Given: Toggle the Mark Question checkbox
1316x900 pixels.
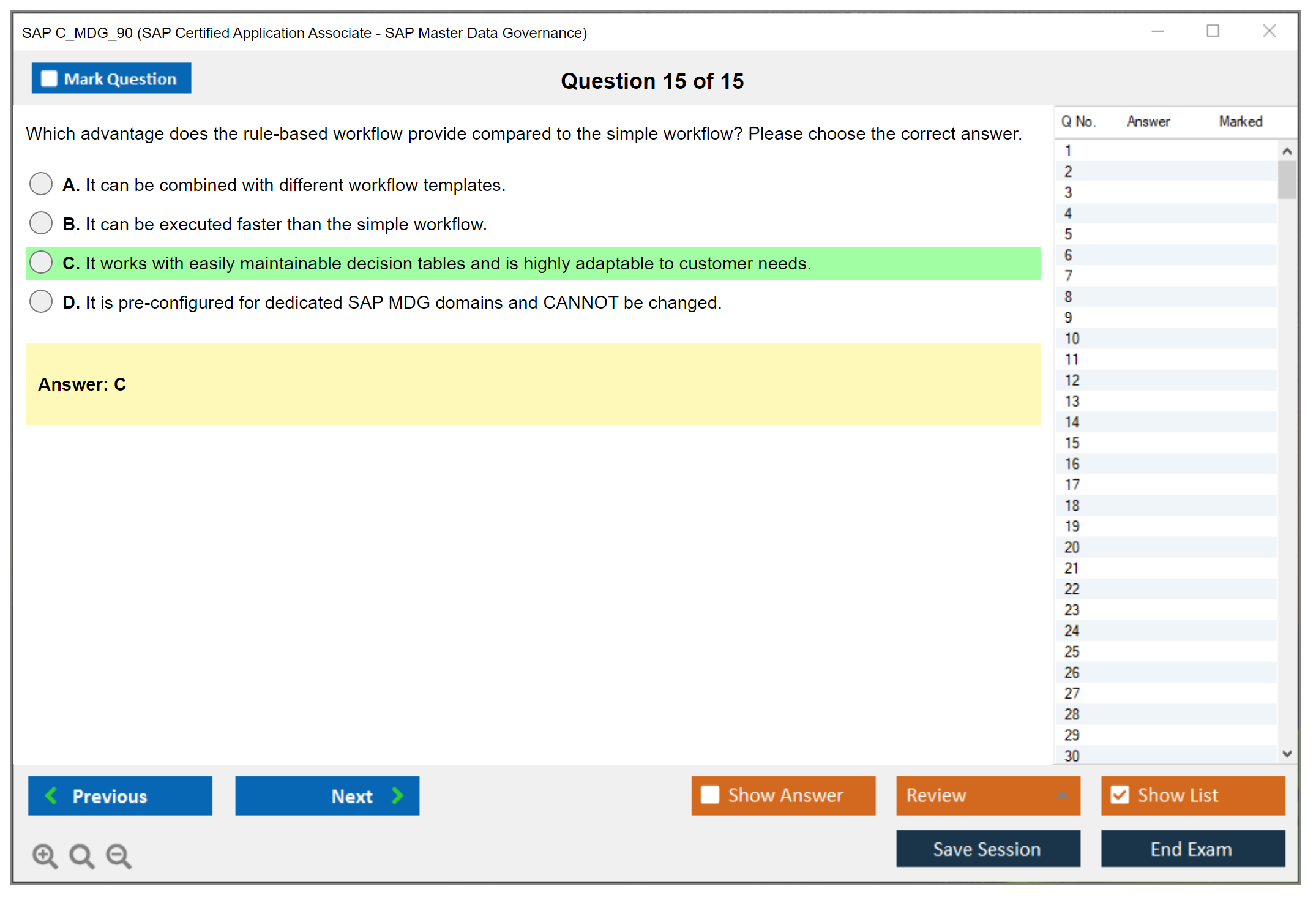Looking at the screenshot, I should 49,78.
